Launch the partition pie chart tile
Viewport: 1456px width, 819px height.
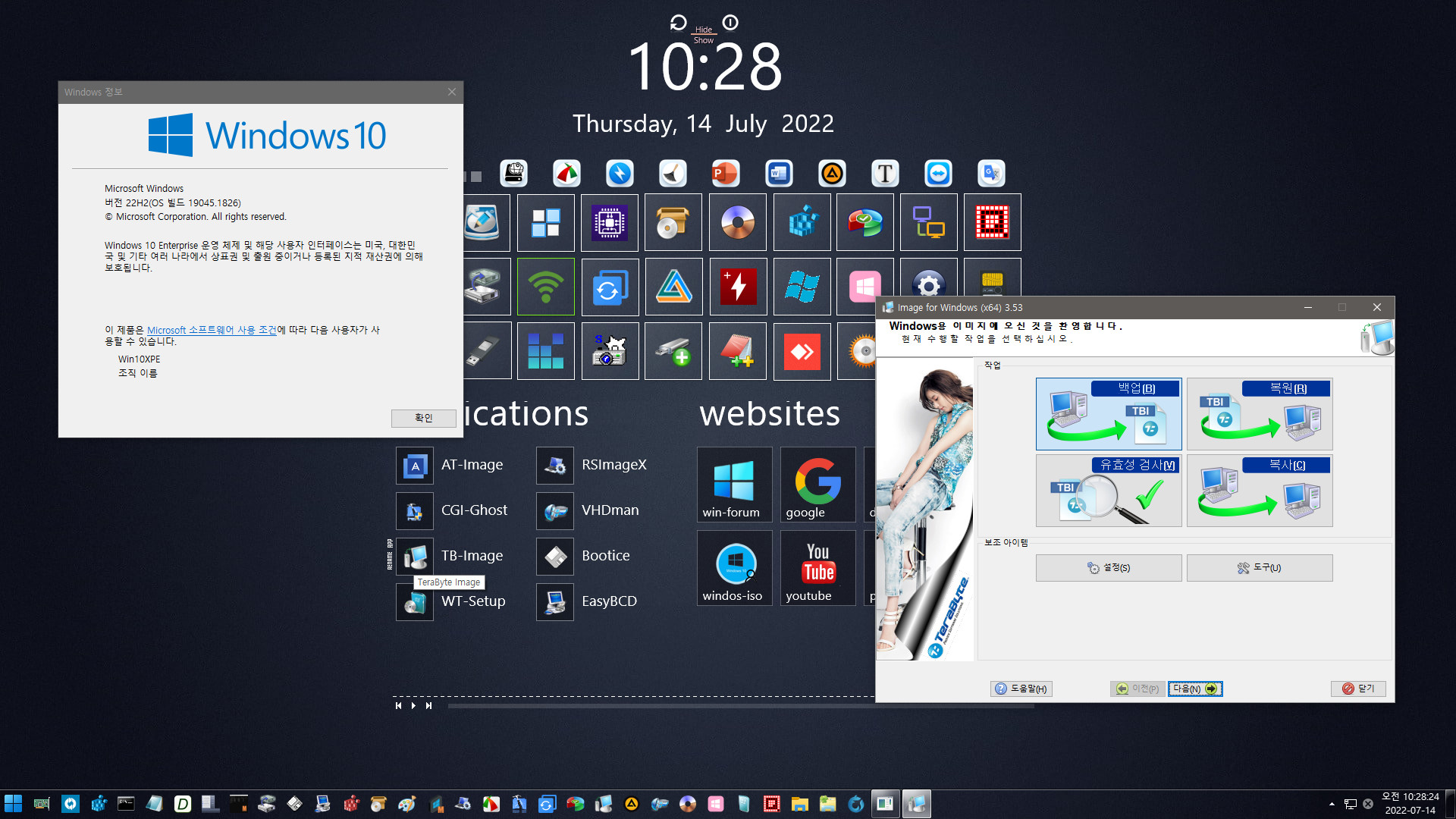865,223
